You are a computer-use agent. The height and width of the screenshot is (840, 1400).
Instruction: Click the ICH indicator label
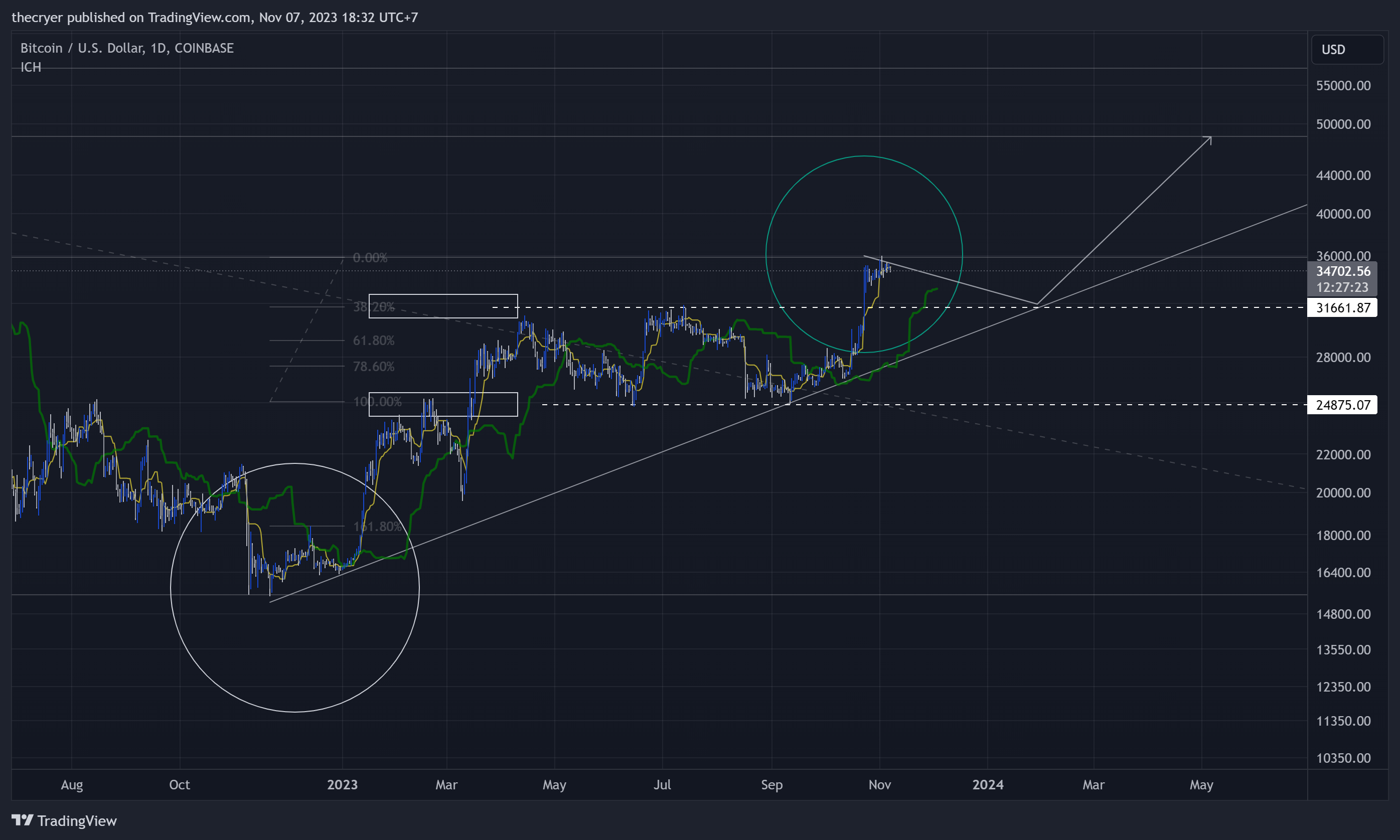pos(31,67)
